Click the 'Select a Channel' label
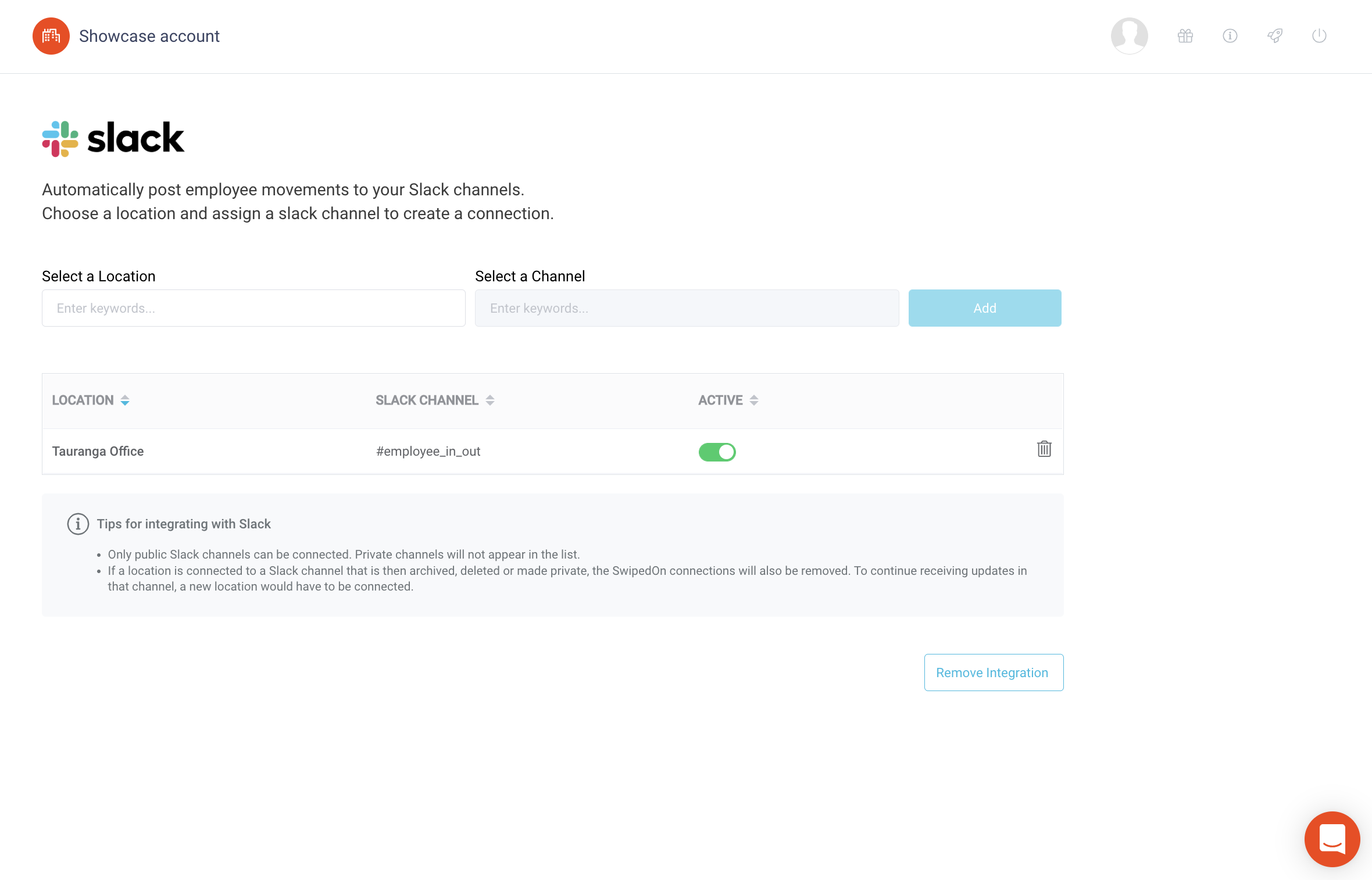Viewport: 1372px width, 880px height. point(530,276)
